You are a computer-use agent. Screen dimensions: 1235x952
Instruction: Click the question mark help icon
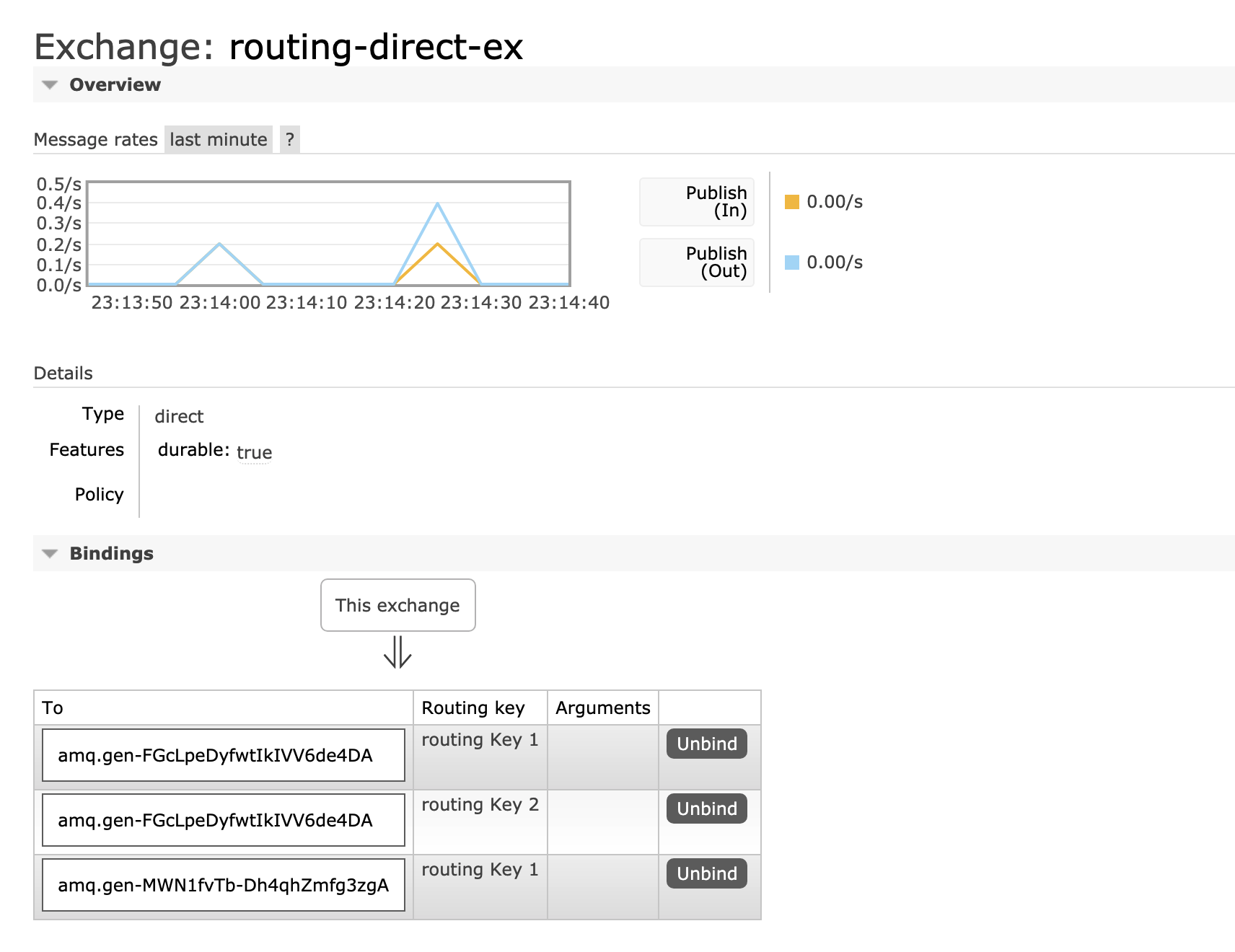tap(290, 140)
